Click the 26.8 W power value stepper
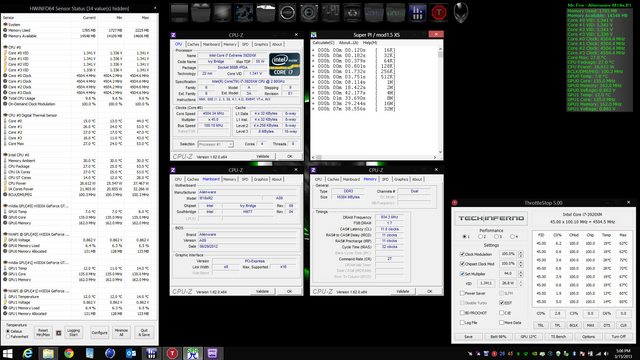This screenshot has width=640, height=360. pyautogui.click(x=521, y=283)
